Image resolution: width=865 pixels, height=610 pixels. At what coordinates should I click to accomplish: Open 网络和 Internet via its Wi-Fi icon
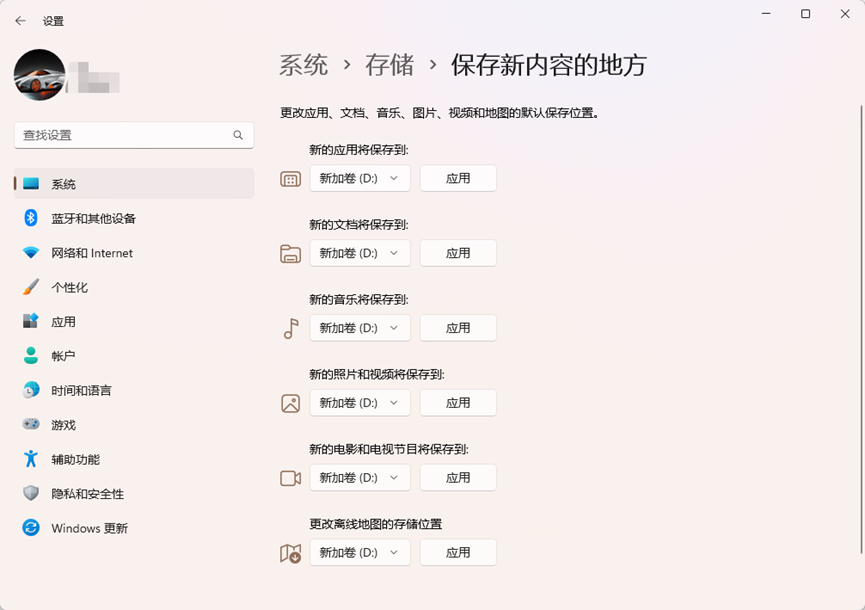[x=31, y=253]
